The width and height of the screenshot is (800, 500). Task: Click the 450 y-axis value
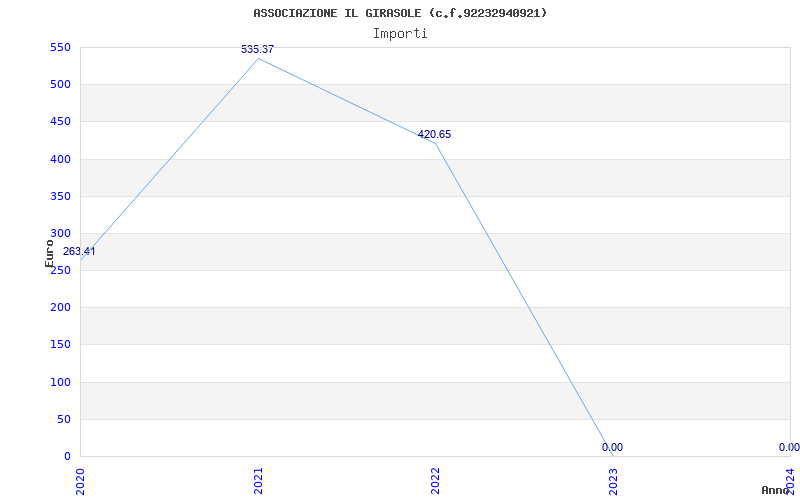click(x=60, y=122)
